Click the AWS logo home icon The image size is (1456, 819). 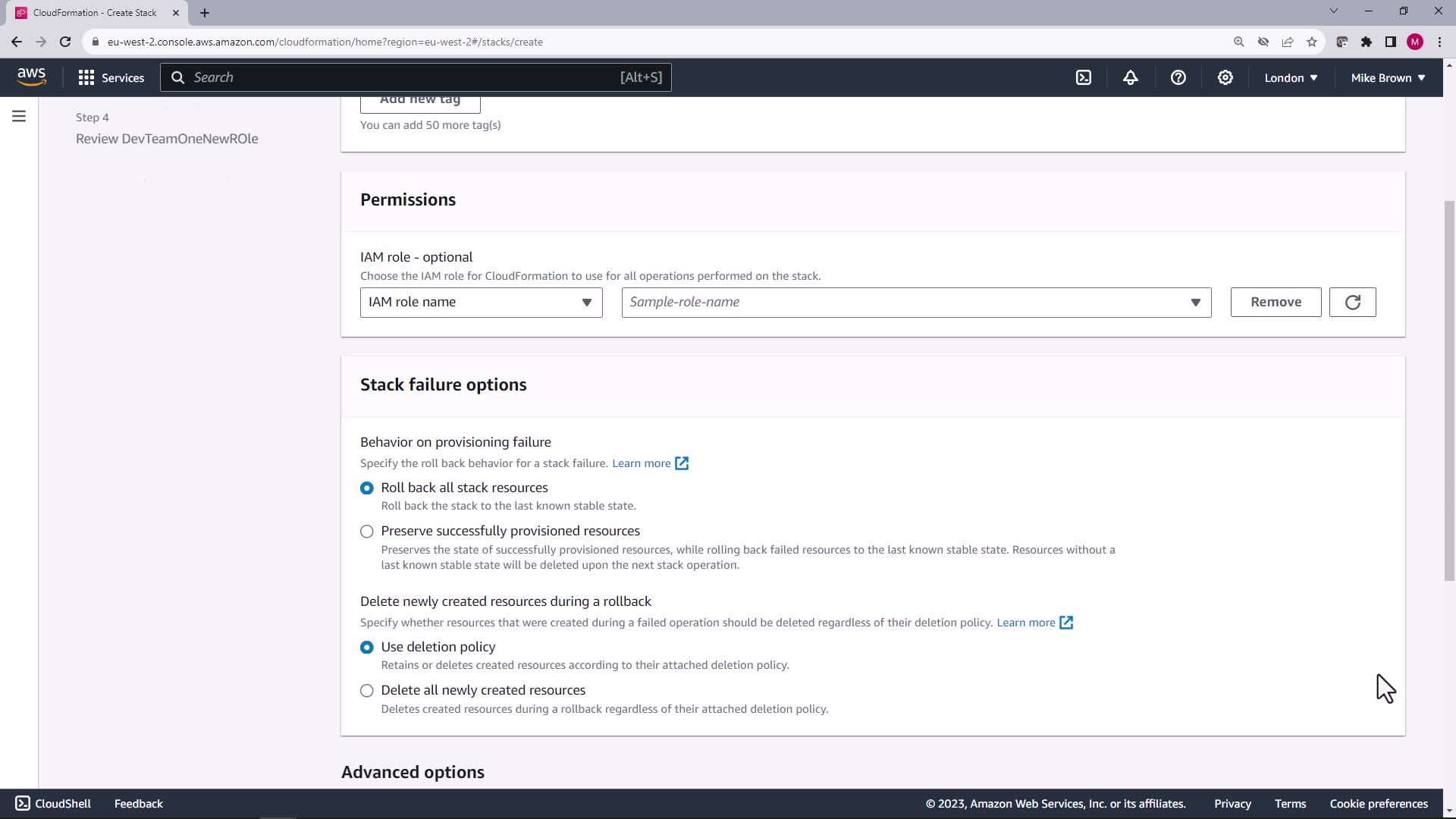coord(31,77)
